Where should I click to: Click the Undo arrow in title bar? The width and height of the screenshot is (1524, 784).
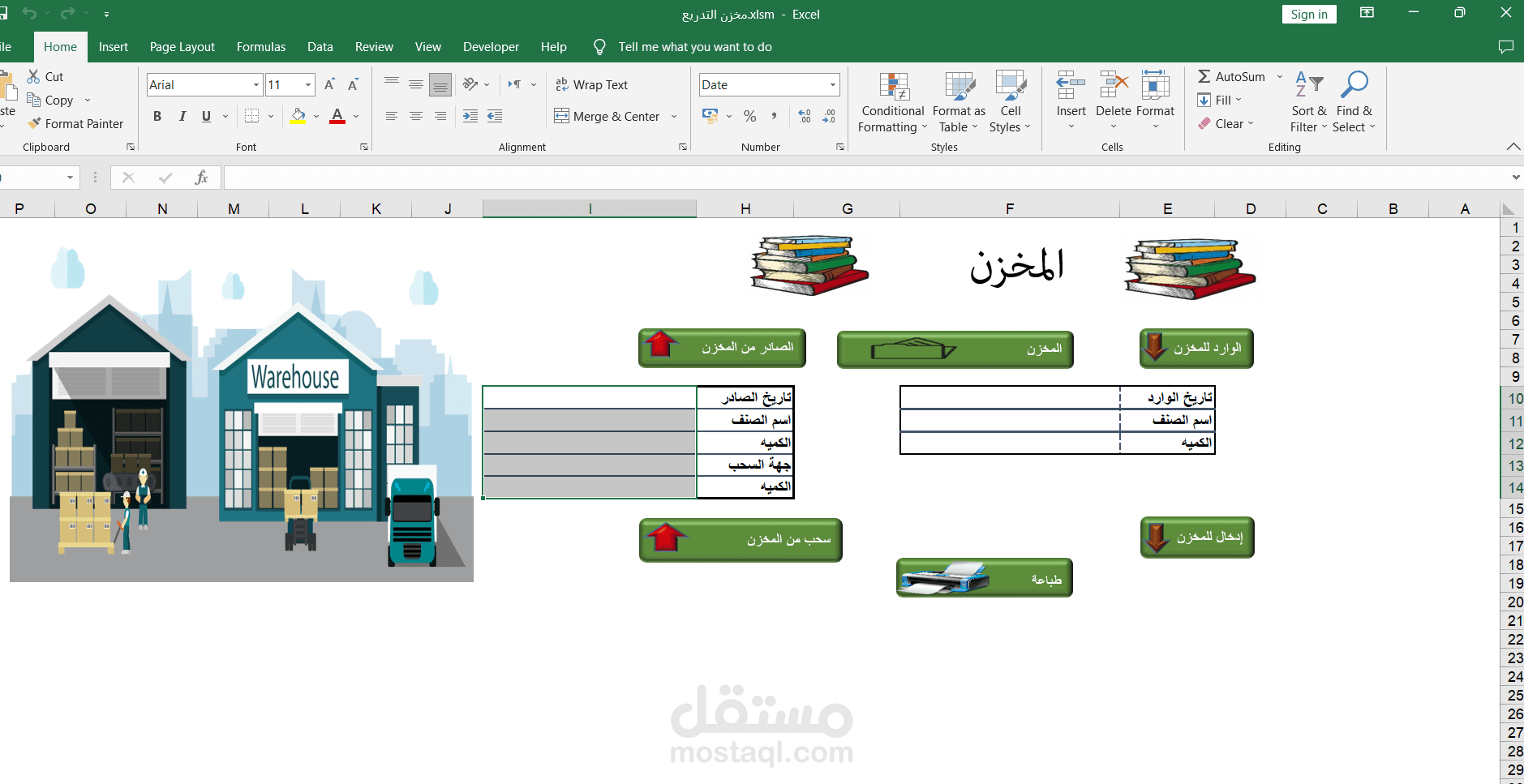[x=29, y=14]
